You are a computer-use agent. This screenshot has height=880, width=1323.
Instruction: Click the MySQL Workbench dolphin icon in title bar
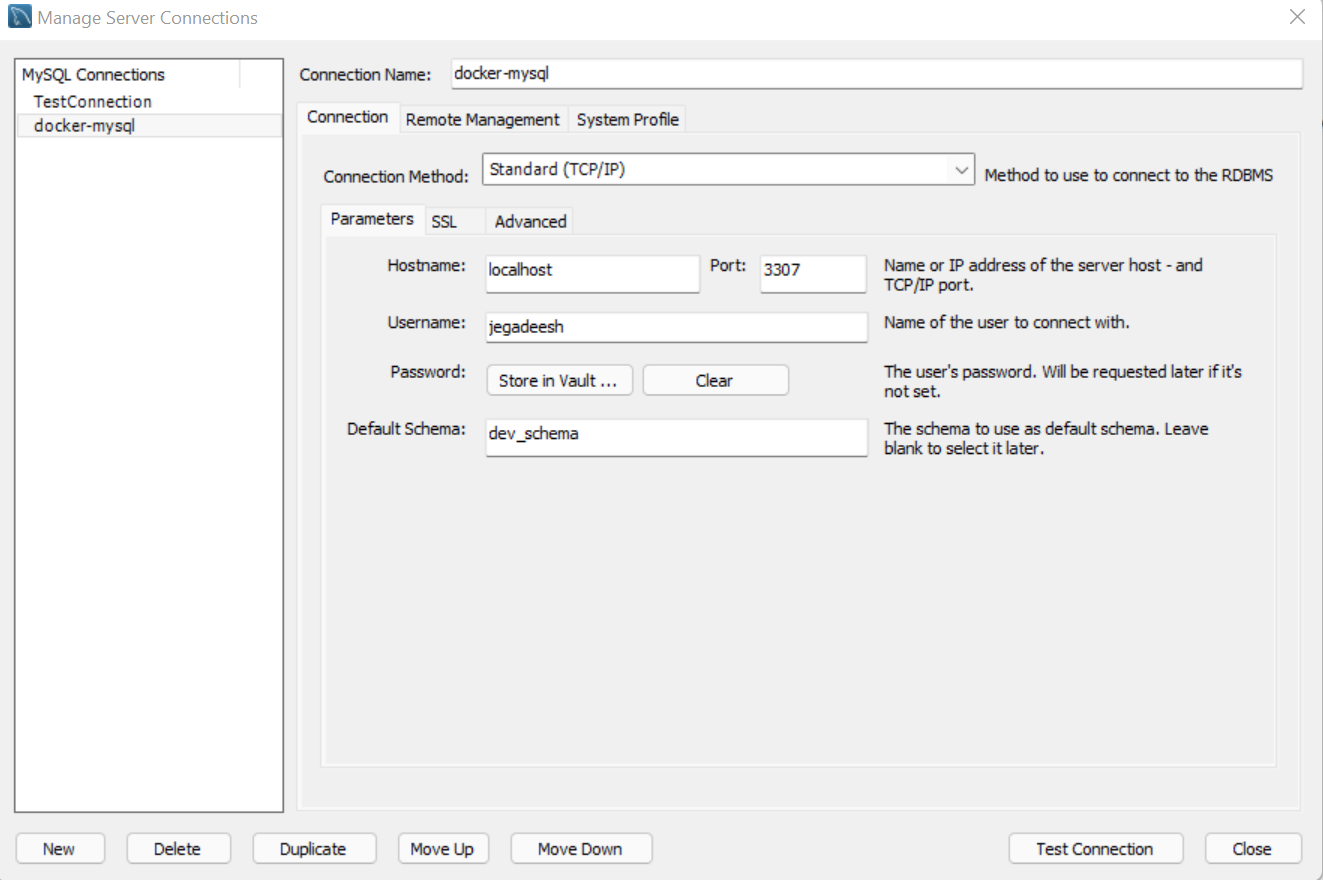click(19, 17)
